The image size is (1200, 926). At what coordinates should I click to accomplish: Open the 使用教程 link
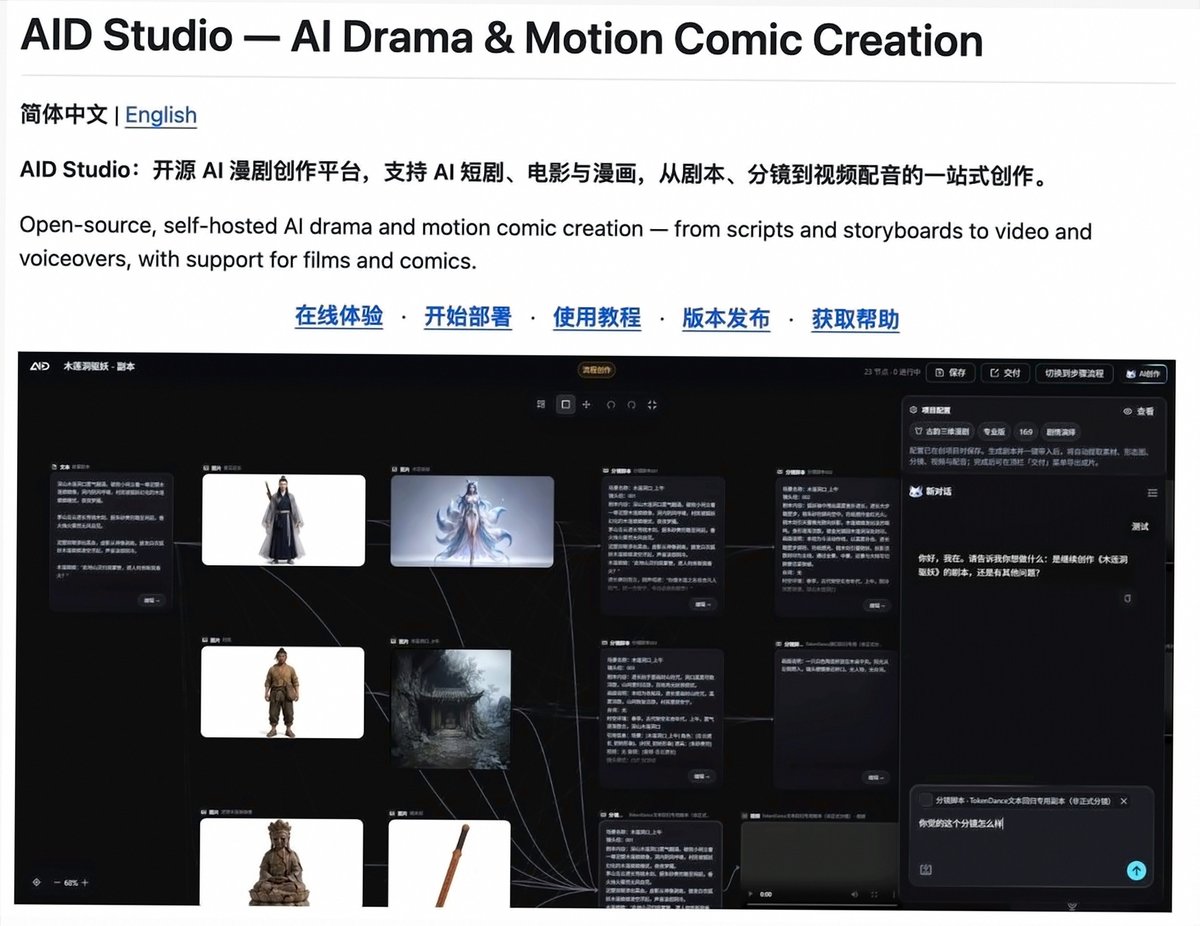(x=597, y=318)
